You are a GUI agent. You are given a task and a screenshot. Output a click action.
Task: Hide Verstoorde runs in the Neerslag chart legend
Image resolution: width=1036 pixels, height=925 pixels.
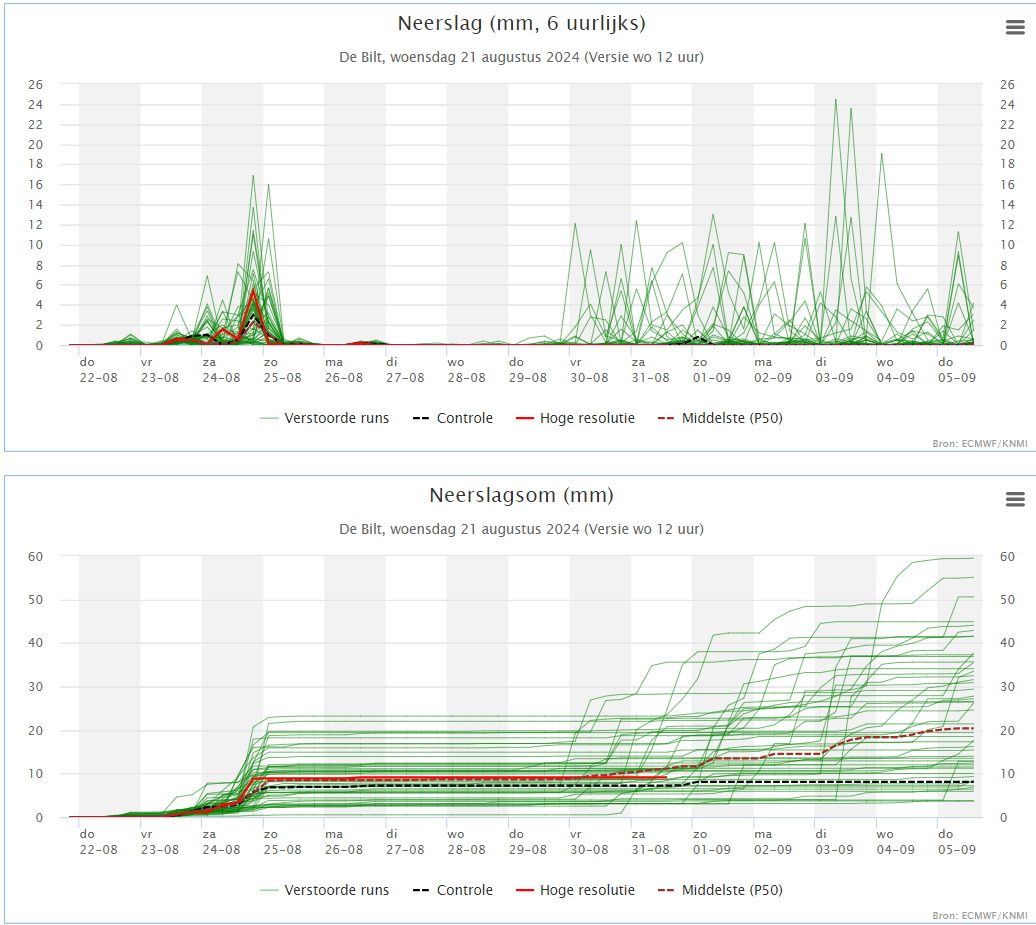pyautogui.click(x=336, y=418)
